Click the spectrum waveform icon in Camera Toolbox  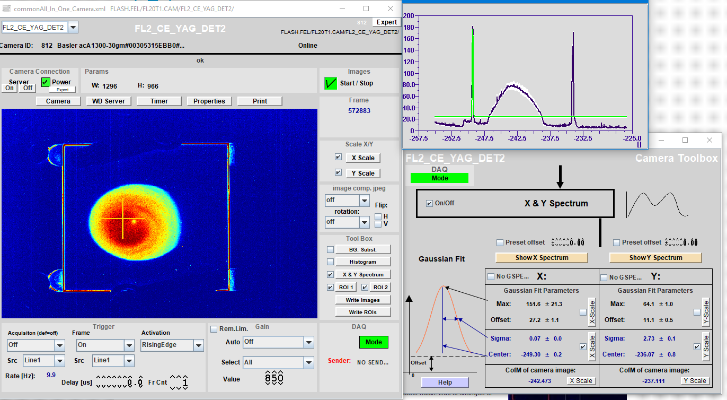click(655, 203)
